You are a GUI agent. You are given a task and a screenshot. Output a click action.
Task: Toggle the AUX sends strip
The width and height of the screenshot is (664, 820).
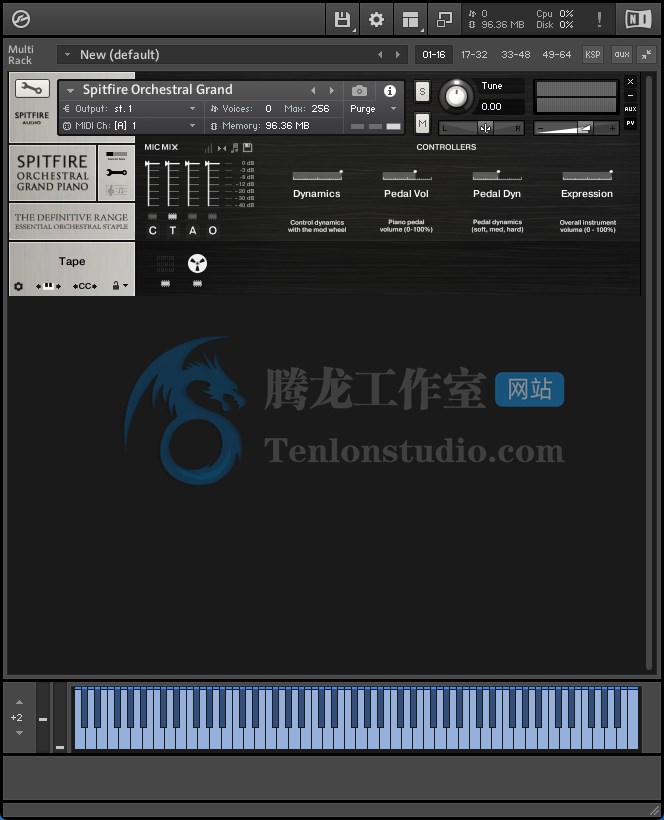pos(631,109)
